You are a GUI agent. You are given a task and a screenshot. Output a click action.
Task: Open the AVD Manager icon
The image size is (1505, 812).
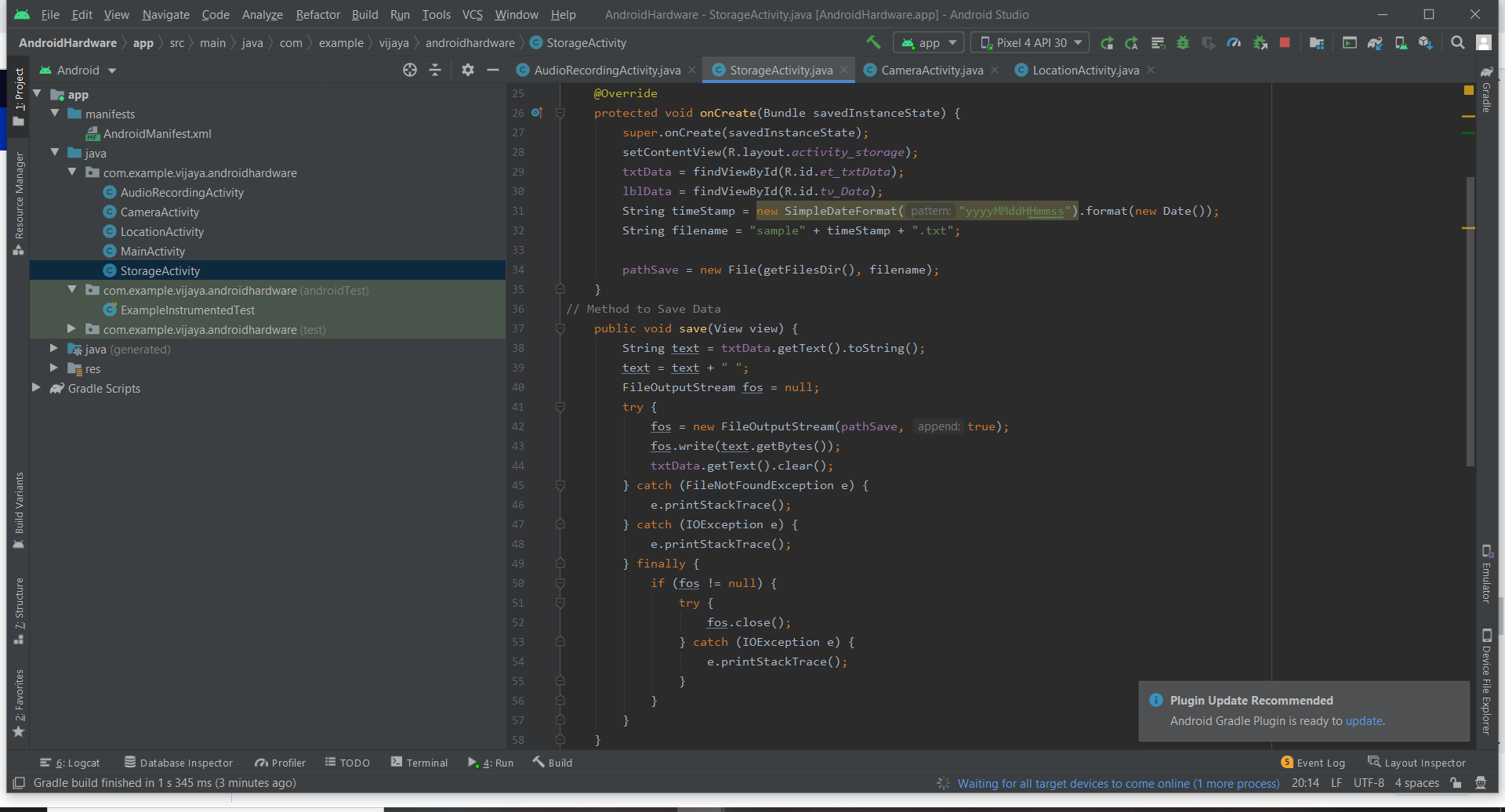click(1400, 43)
